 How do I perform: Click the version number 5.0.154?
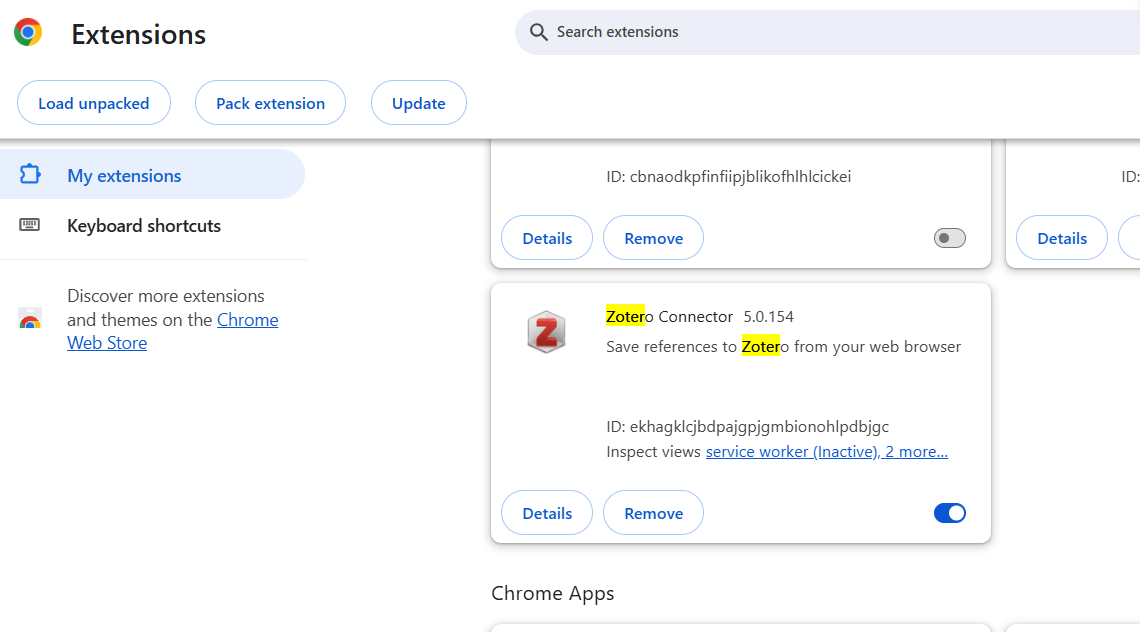[x=768, y=316]
